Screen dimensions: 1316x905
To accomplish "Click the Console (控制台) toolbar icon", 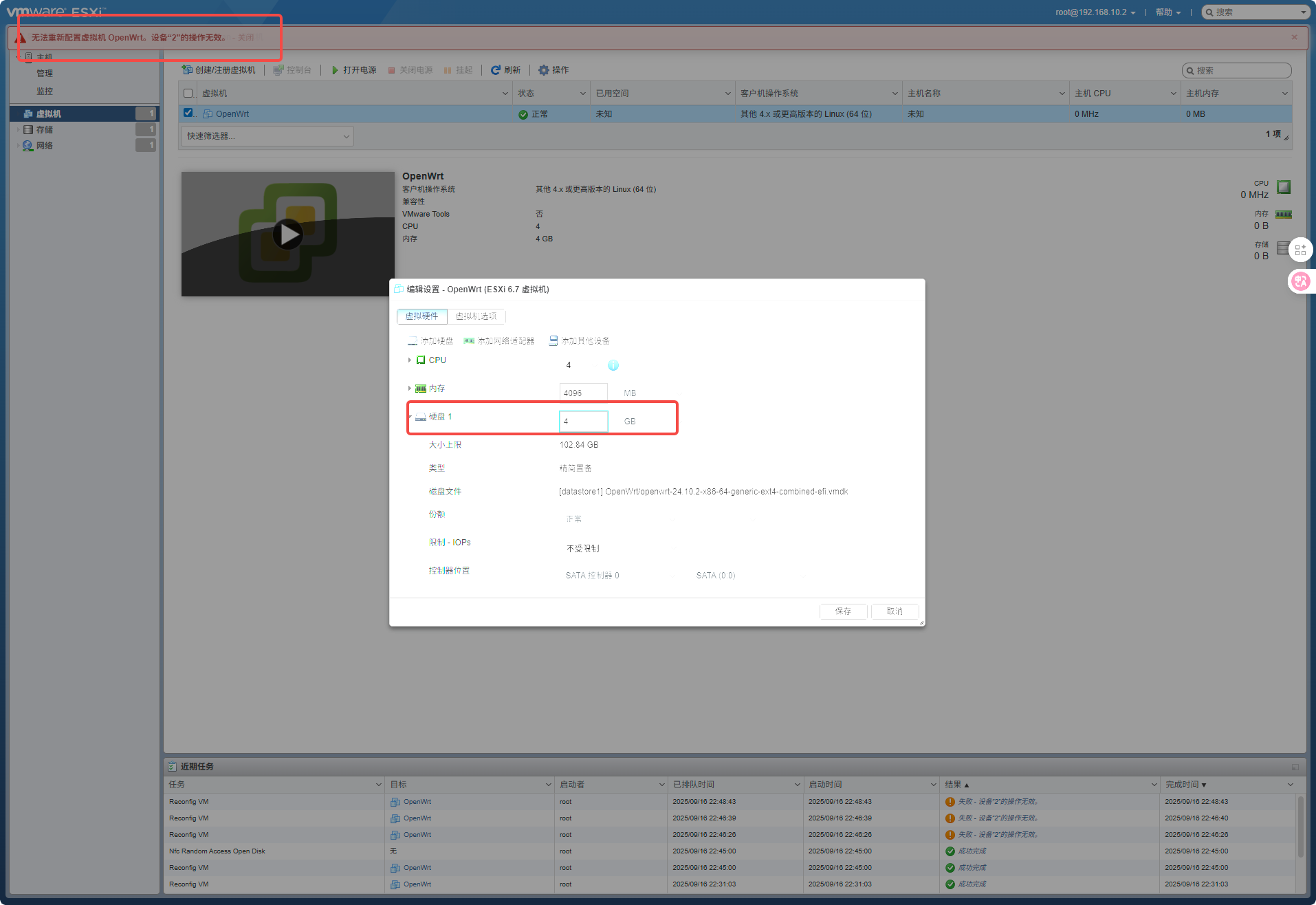I will [x=278, y=70].
